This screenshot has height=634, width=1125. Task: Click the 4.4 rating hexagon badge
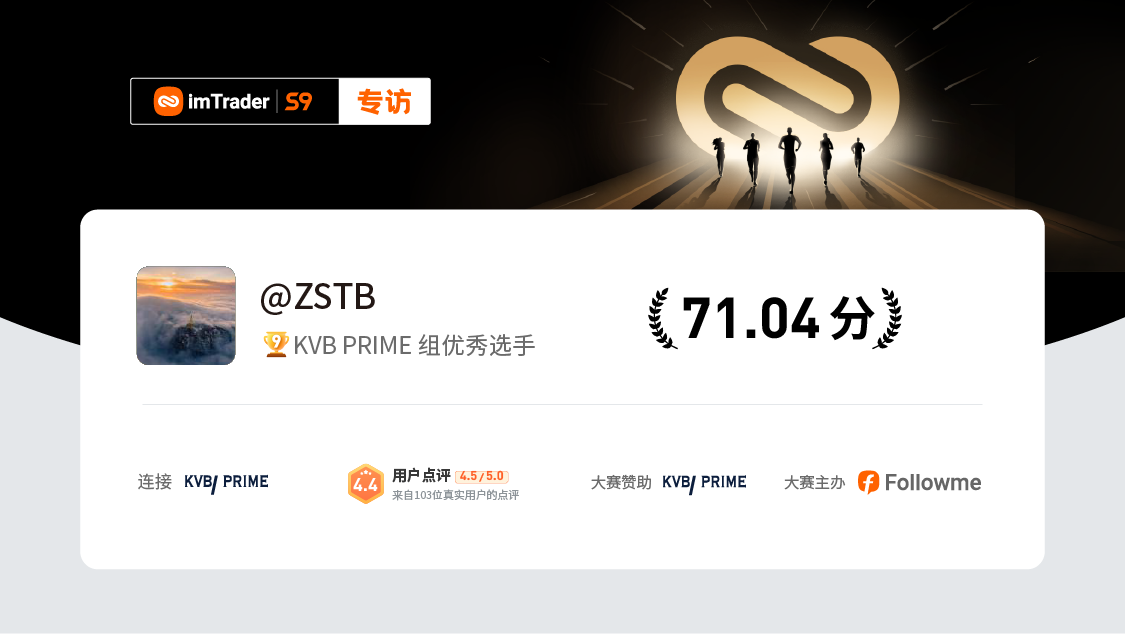coord(366,483)
